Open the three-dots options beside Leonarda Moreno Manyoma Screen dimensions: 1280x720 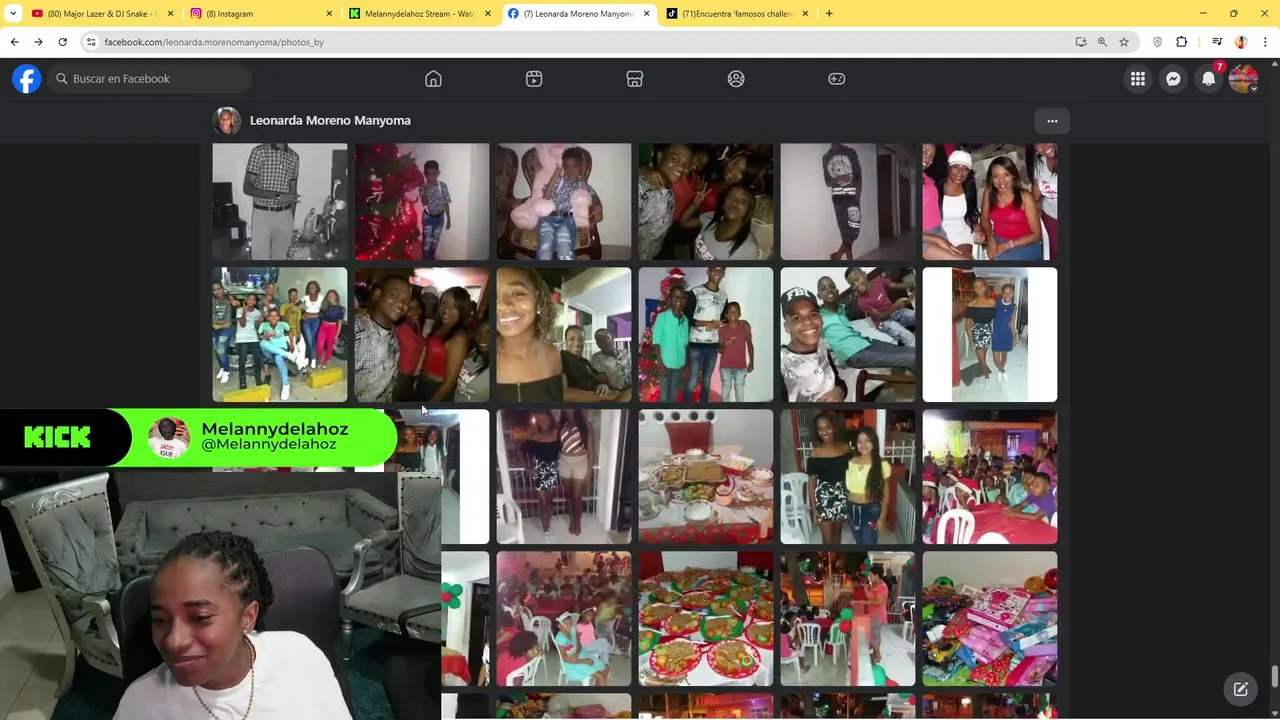tap(1052, 121)
